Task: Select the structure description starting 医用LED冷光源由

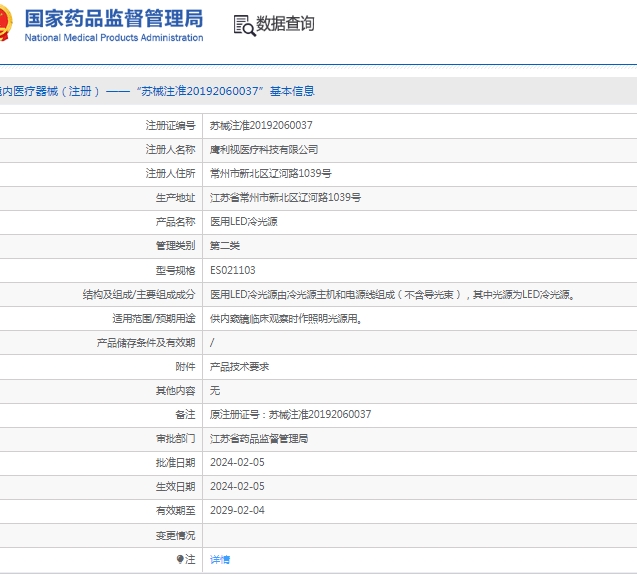Action: coord(393,294)
